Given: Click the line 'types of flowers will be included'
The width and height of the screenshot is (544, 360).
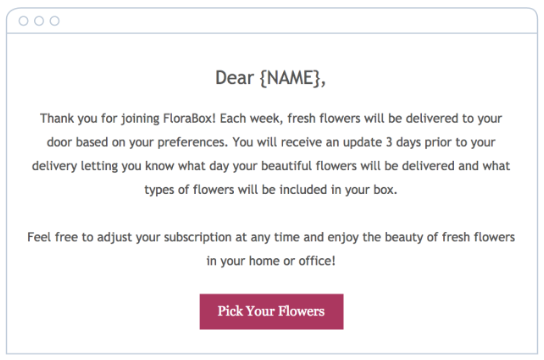Looking at the screenshot, I should coord(271,190).
